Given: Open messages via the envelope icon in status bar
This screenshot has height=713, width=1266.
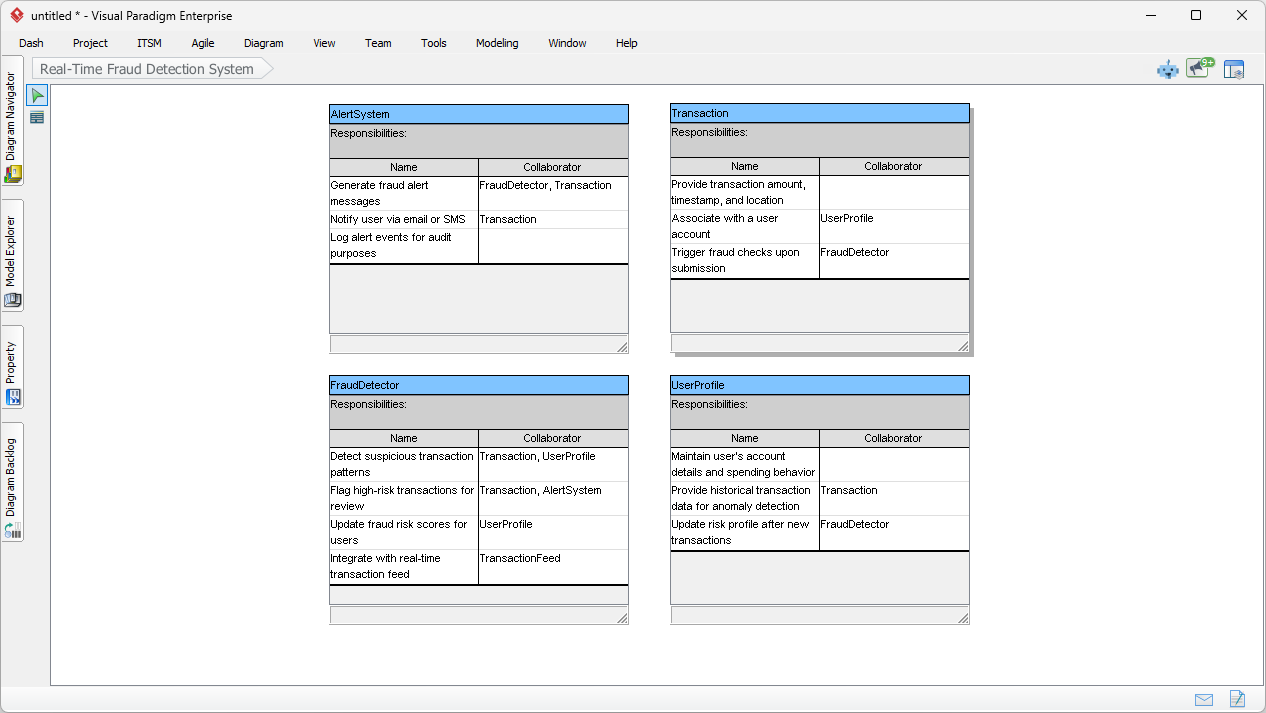Looking at the screenshot, I should click(1203, 699).
